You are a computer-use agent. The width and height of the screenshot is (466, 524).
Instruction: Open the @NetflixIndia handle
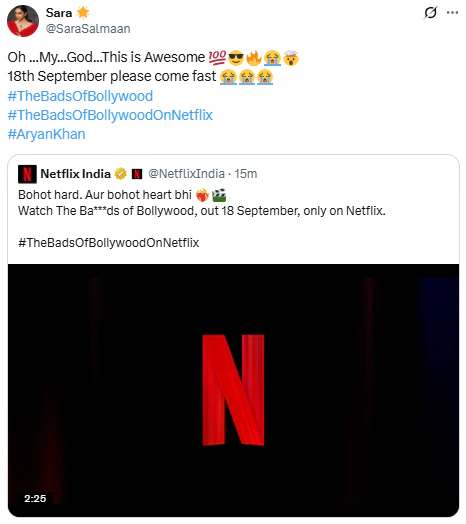(x=186, y=174)
